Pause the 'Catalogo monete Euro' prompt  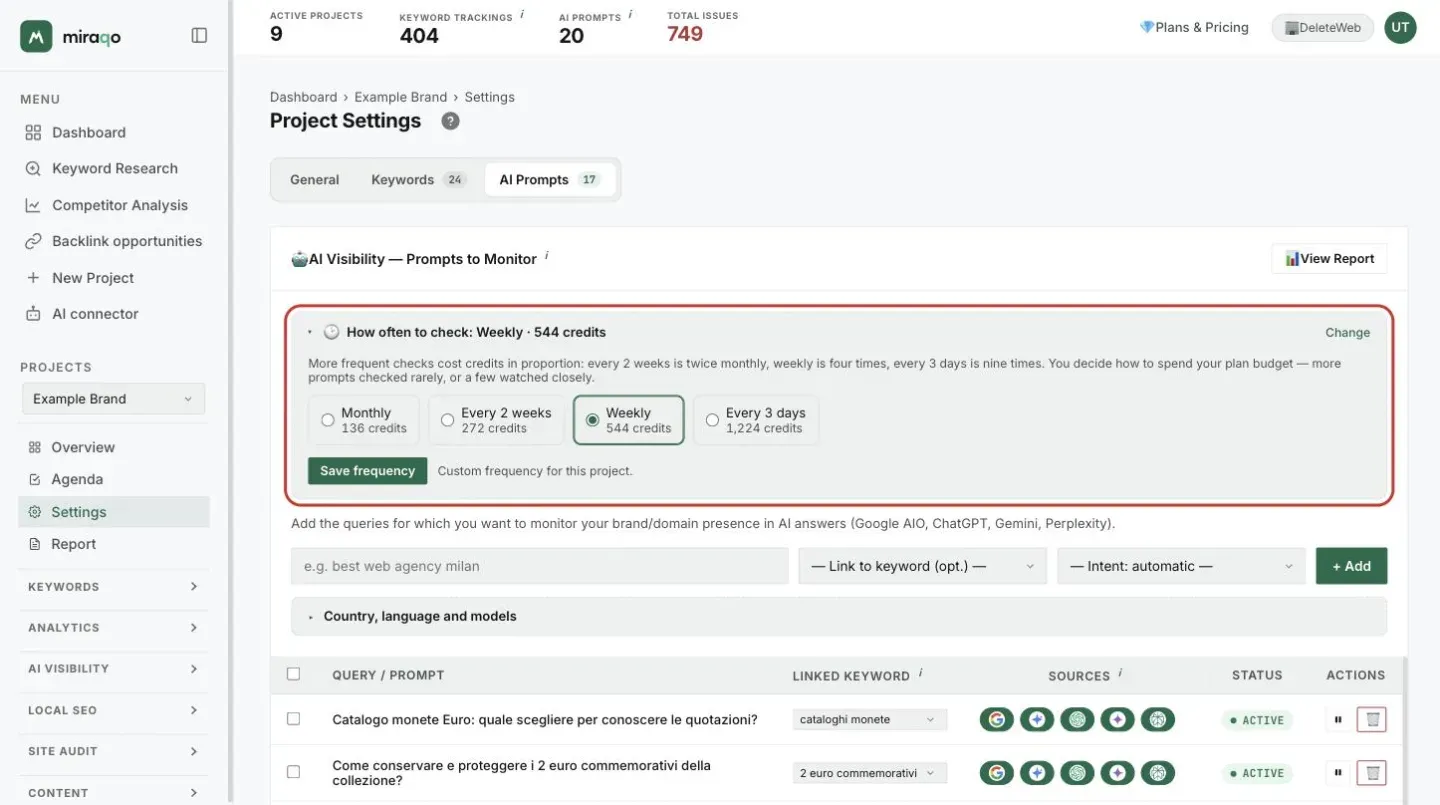(x=1338, y=720)
